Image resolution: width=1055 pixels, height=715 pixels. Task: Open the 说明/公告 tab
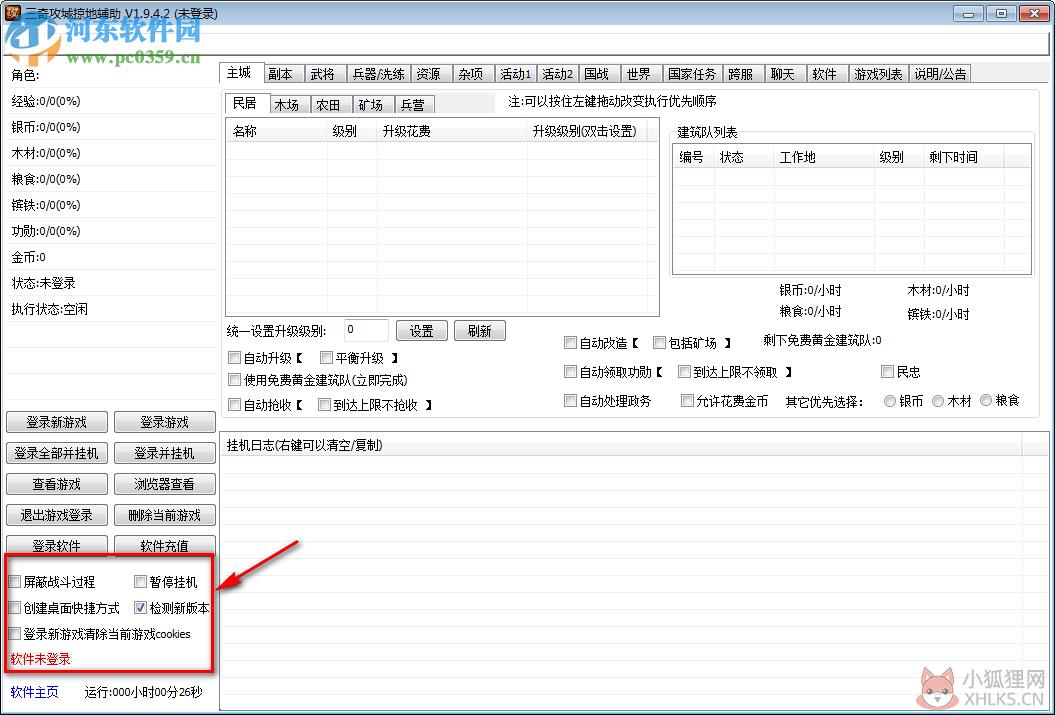940,74
